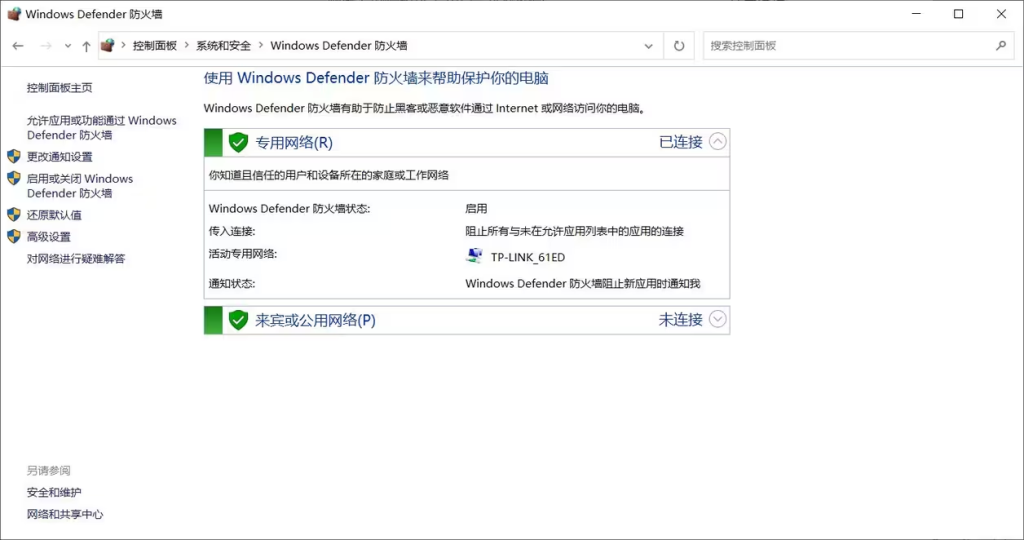Open 网络和共享中心 link
This screenshot has width=1024, height=540.
[x=65, y=515]
